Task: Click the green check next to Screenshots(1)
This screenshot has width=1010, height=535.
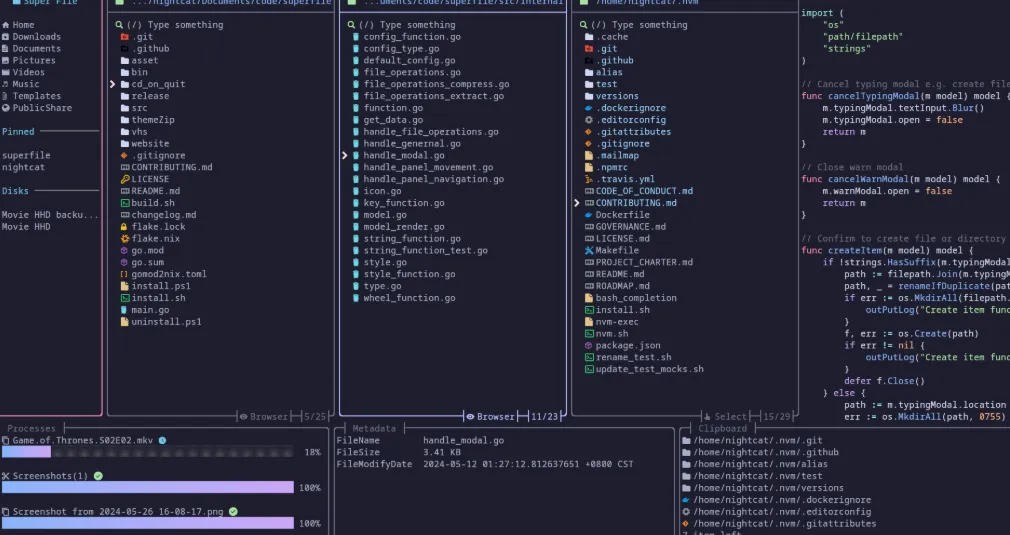Action: 98,476
